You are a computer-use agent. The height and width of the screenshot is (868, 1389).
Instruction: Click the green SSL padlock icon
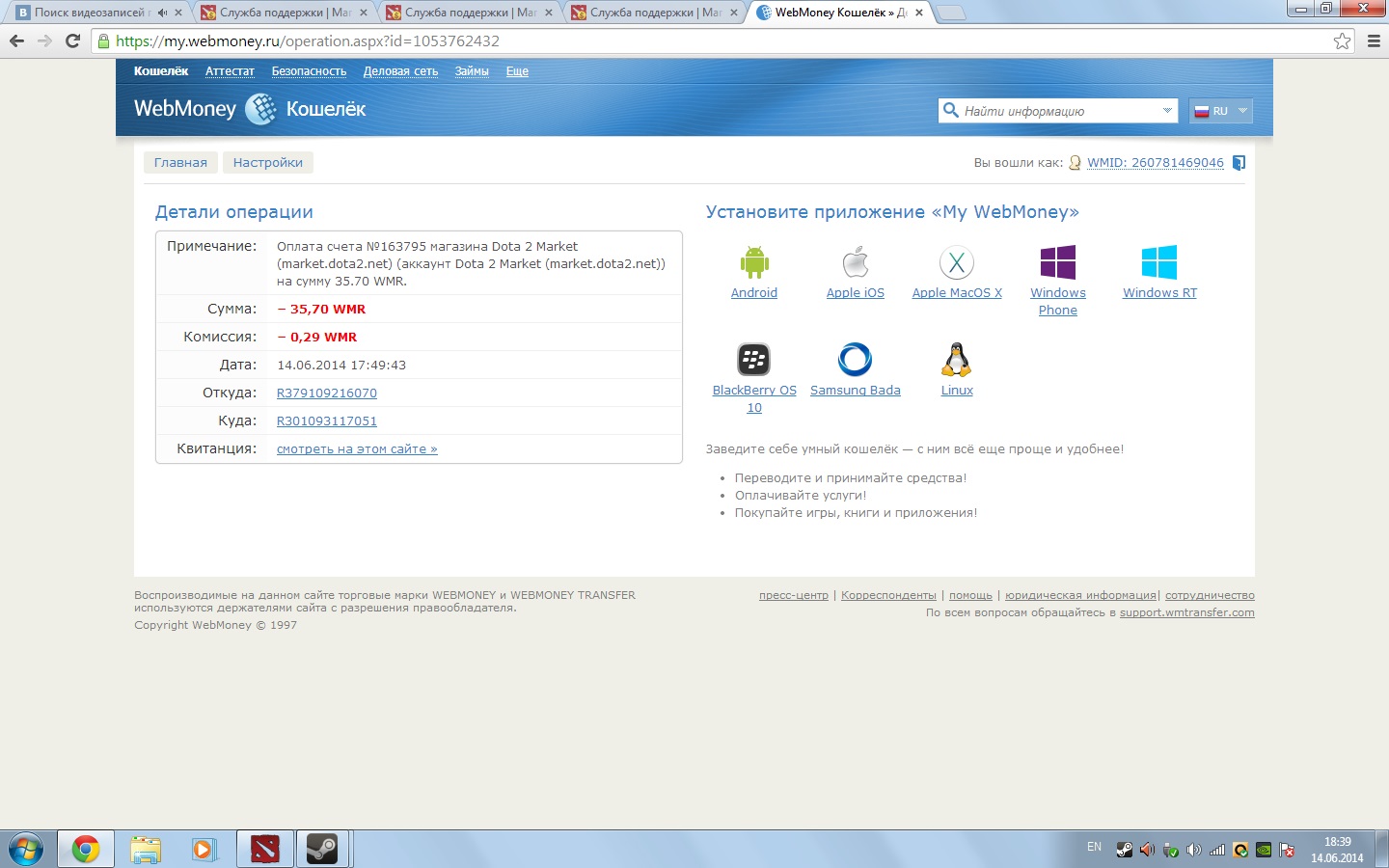(x=103, y=41)
